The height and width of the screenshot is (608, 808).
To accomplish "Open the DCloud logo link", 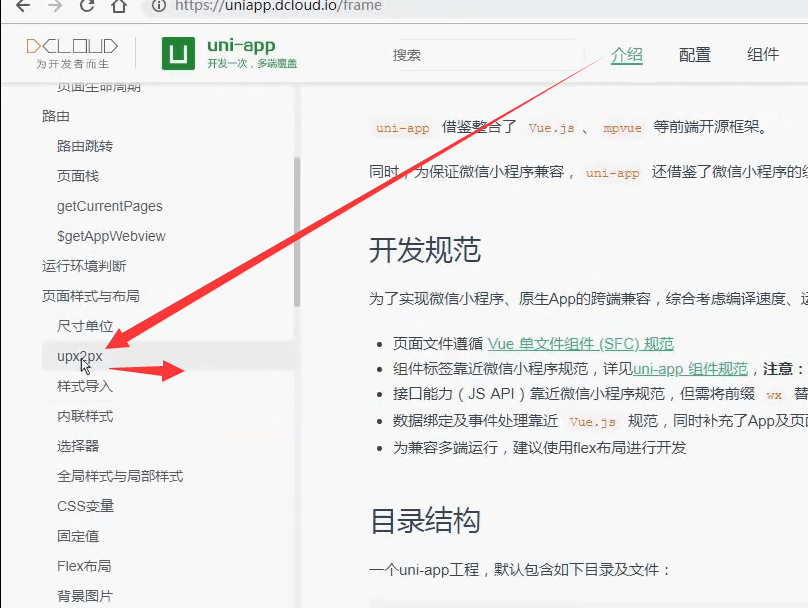I will (72, 53).
